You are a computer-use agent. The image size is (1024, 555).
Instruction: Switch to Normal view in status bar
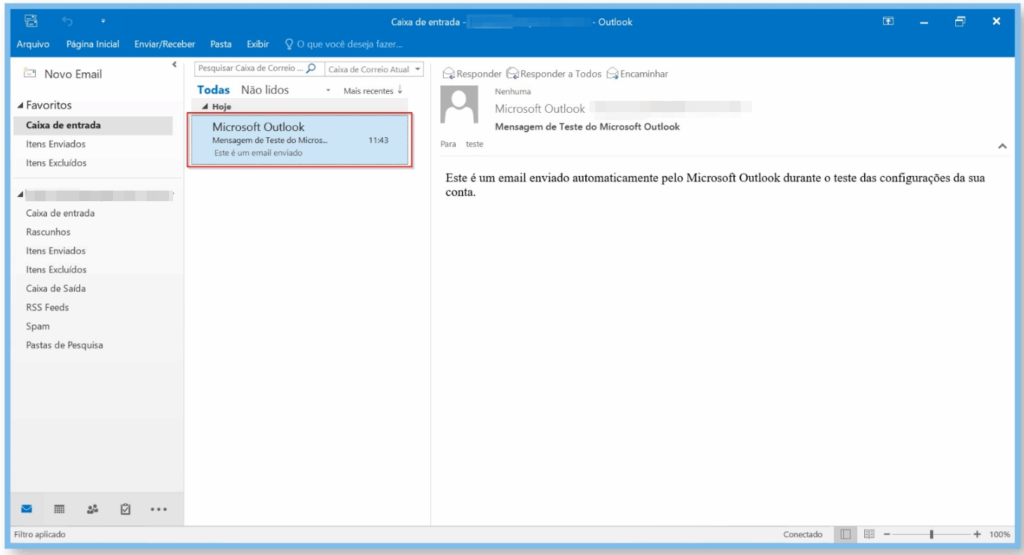coord(846,535)
